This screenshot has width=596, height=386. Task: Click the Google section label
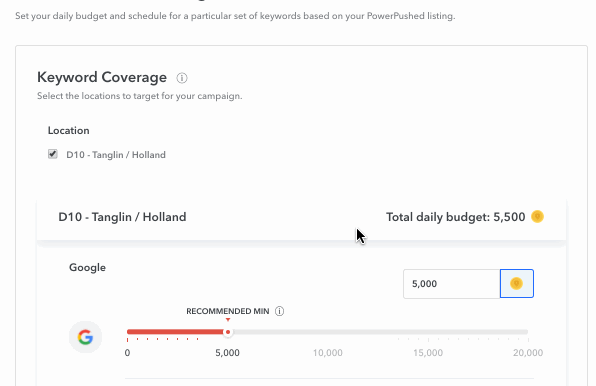[x=87, y=267]
